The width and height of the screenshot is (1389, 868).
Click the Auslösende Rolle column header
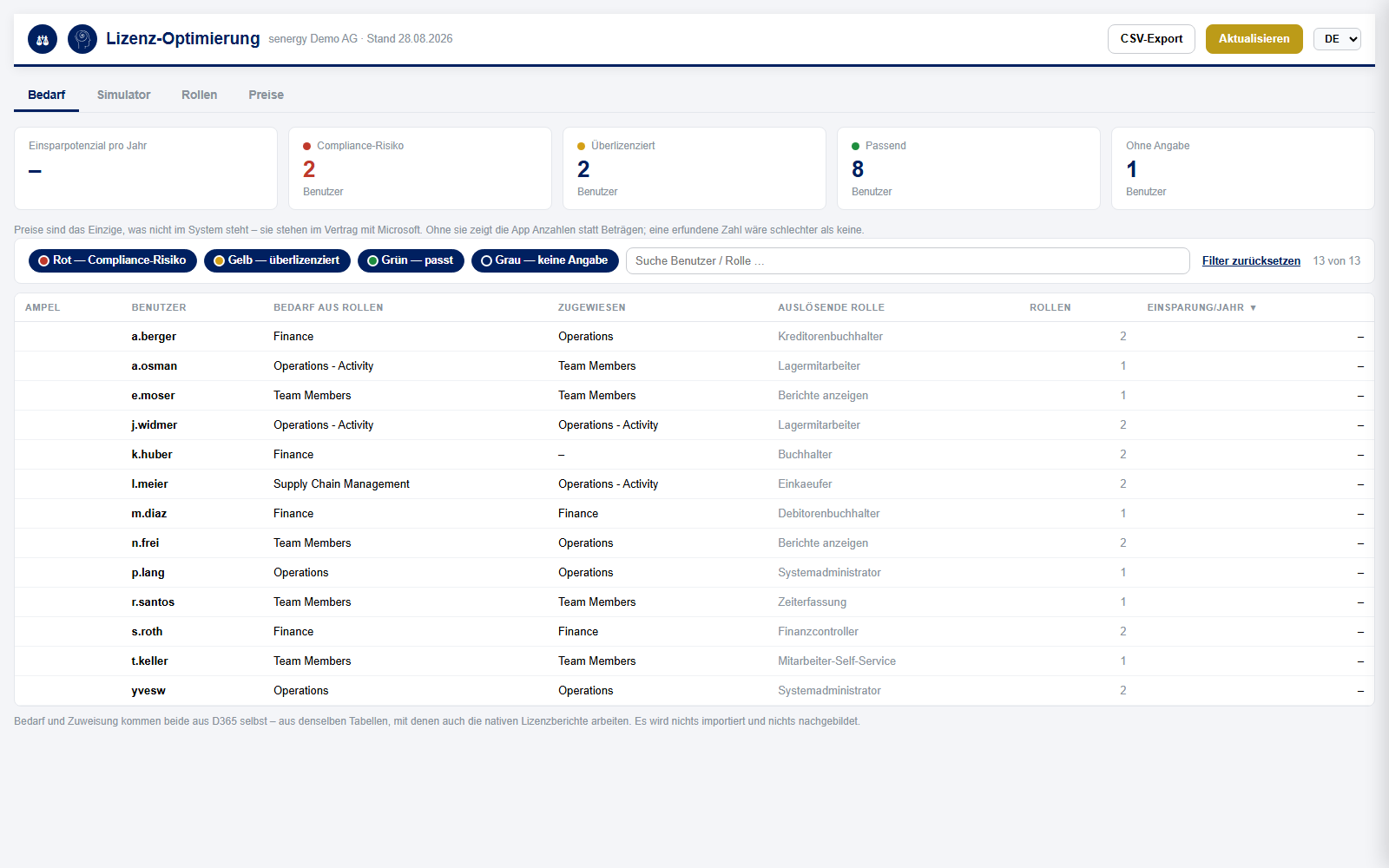click(x=831, y=307)
